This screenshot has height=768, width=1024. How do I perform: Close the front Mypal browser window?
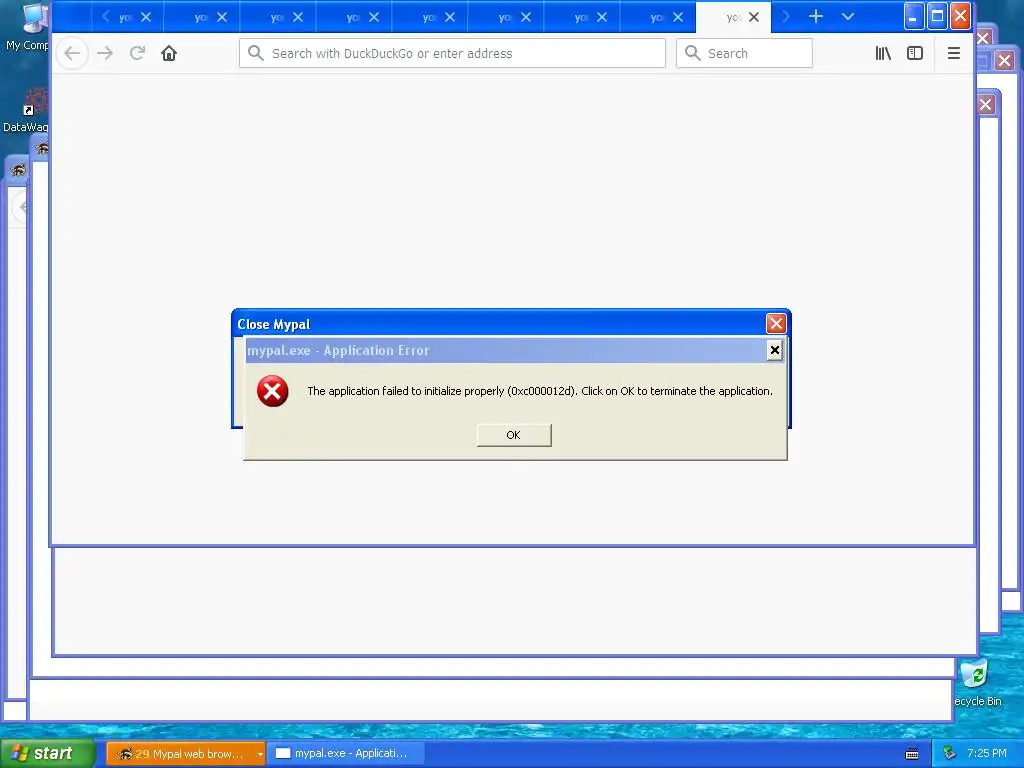pos(960,16)
